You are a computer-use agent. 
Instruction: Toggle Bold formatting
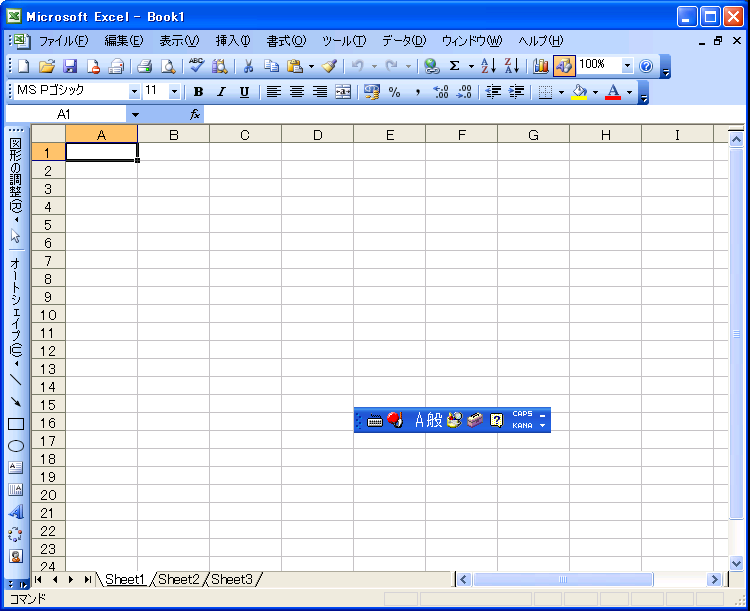(198, 92)
